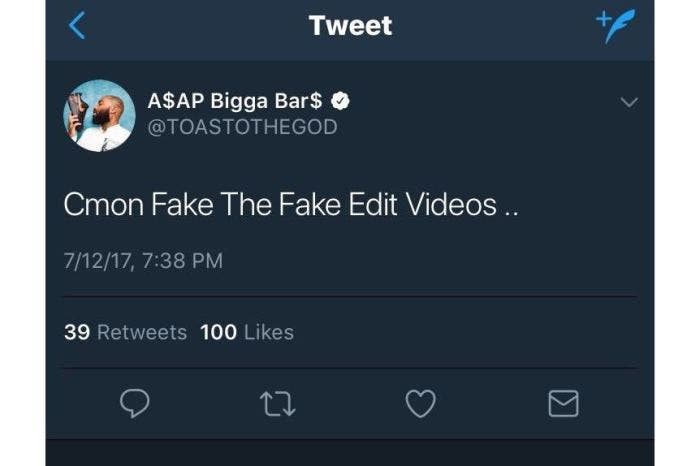
Task: Go back using the left arrow
Action: pos(77,26)
